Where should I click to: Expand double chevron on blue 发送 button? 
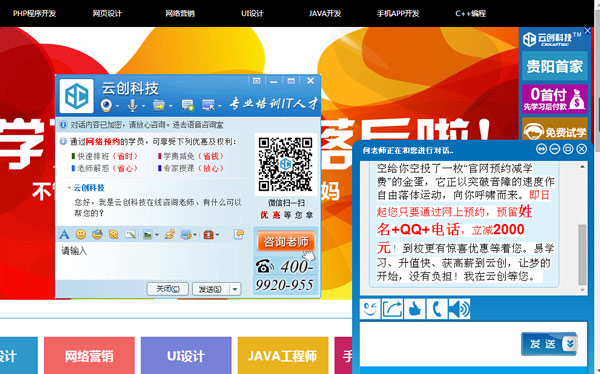pyautogui.click(x=570, y=344)
